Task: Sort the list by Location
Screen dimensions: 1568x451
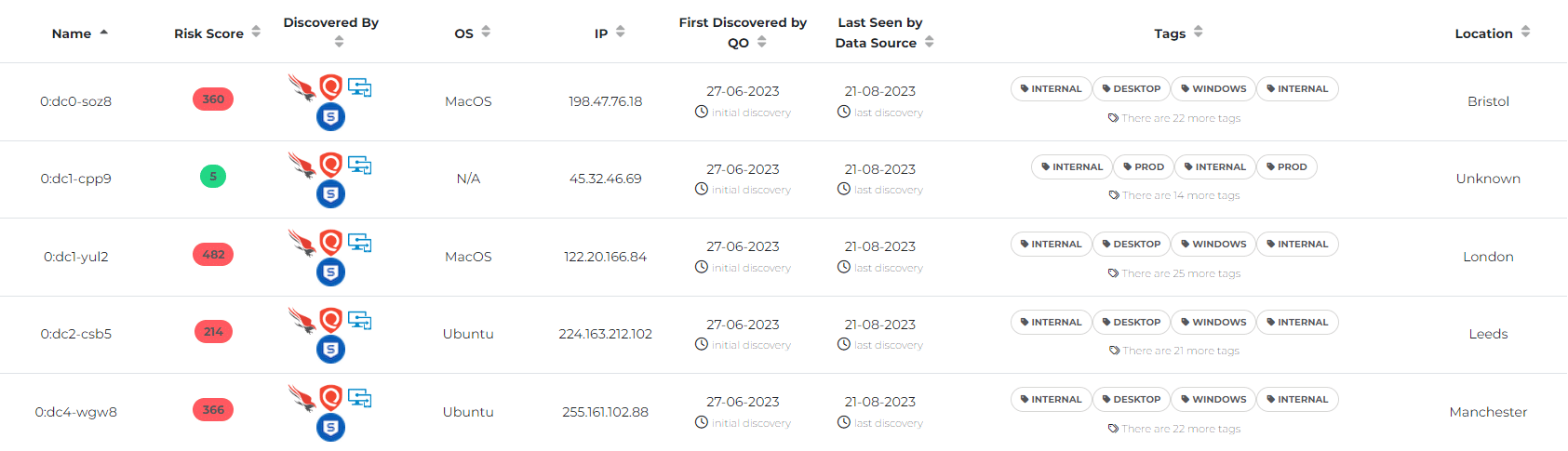Action: click(1525, 33)
